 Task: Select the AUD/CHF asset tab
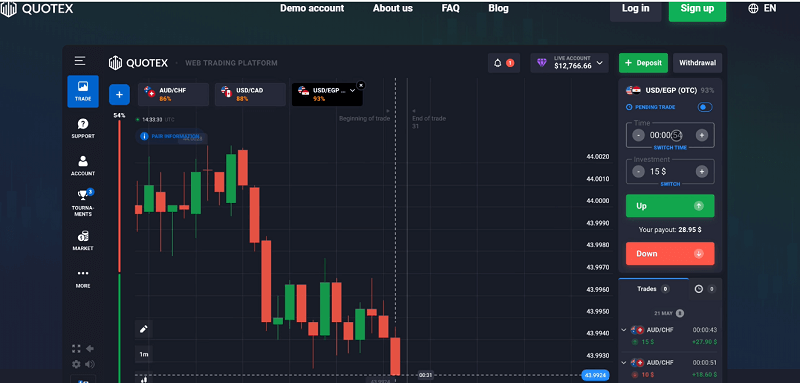point(173,94)
